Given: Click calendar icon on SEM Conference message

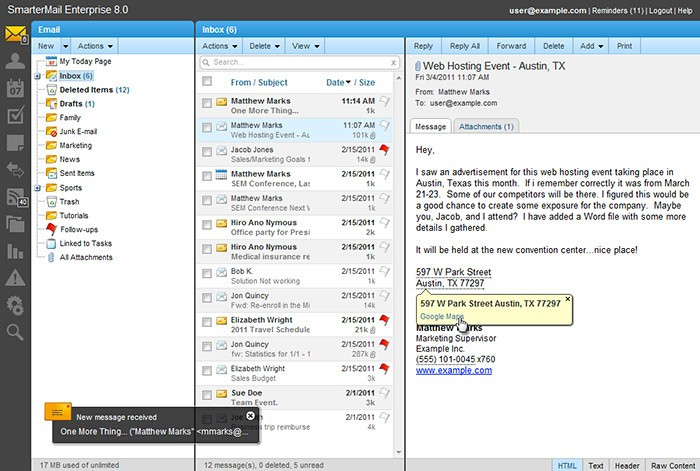Looking at the screenshot, I should 221,174.
